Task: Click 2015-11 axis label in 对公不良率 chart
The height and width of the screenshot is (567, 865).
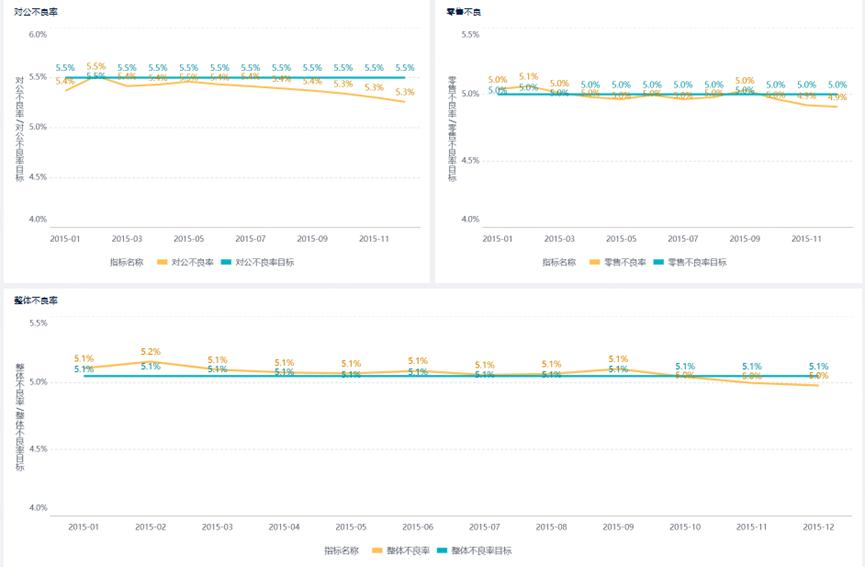Action: 373,239
